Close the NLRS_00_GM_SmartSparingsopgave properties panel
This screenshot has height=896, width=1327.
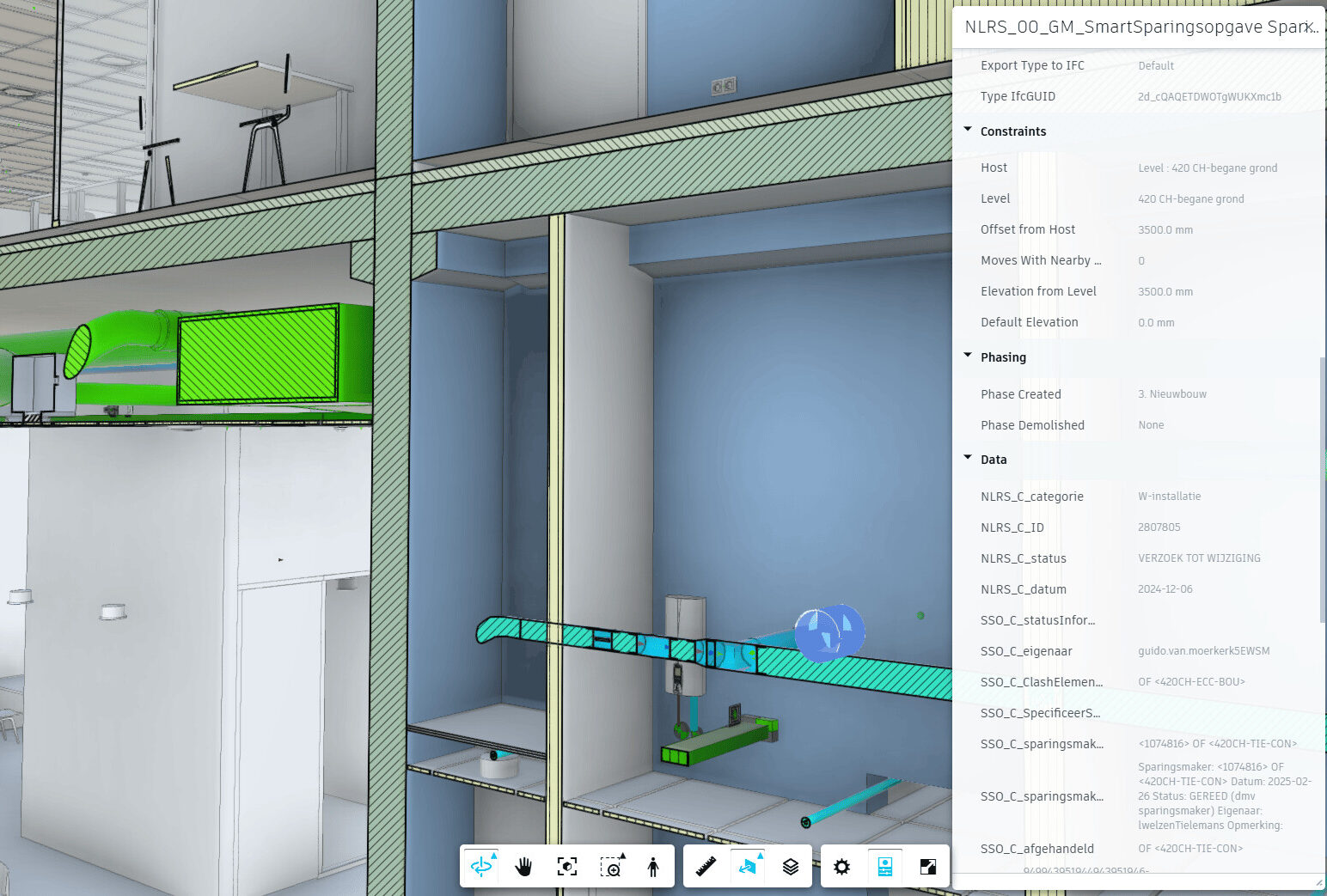pos(1308,27)
